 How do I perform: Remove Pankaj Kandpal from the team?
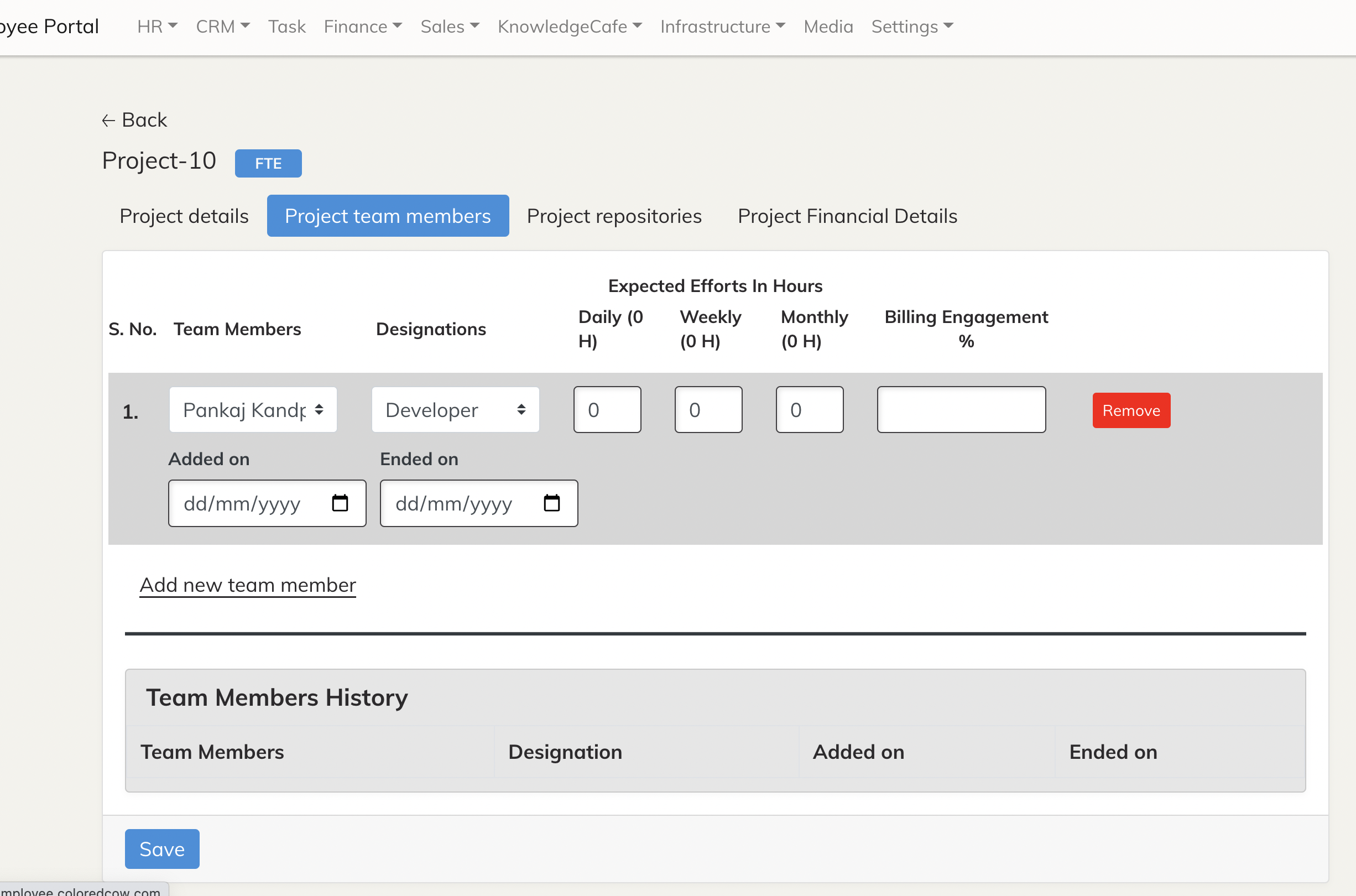click(x=1131, y=410)
